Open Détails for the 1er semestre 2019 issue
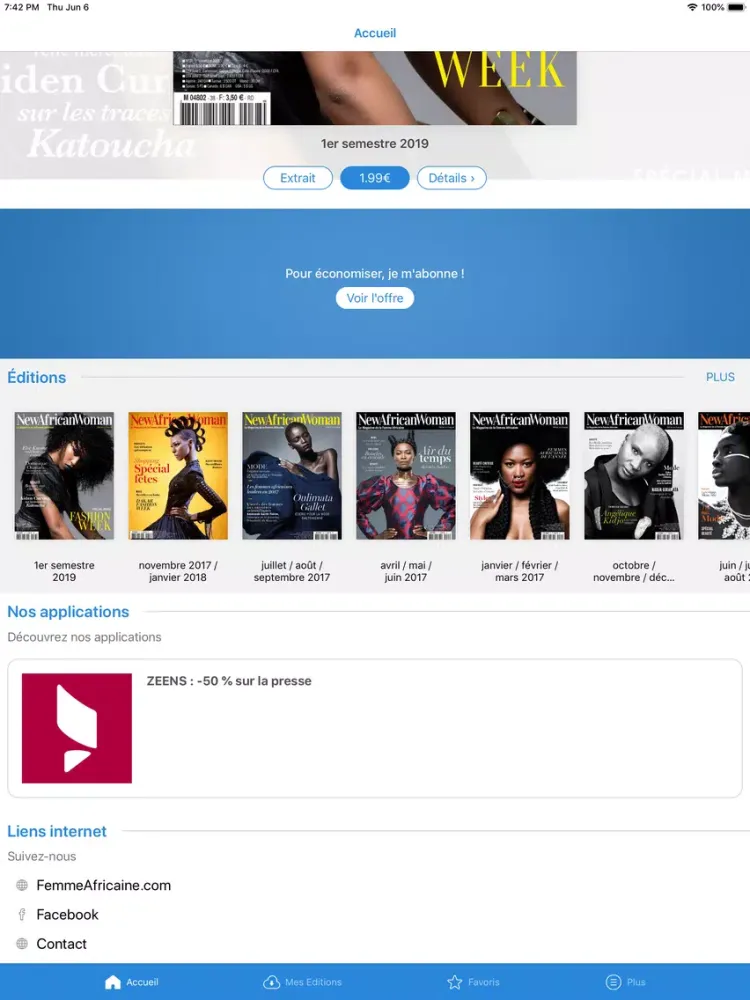Screen dimensions: 750x1000 [x=452, y=178]
